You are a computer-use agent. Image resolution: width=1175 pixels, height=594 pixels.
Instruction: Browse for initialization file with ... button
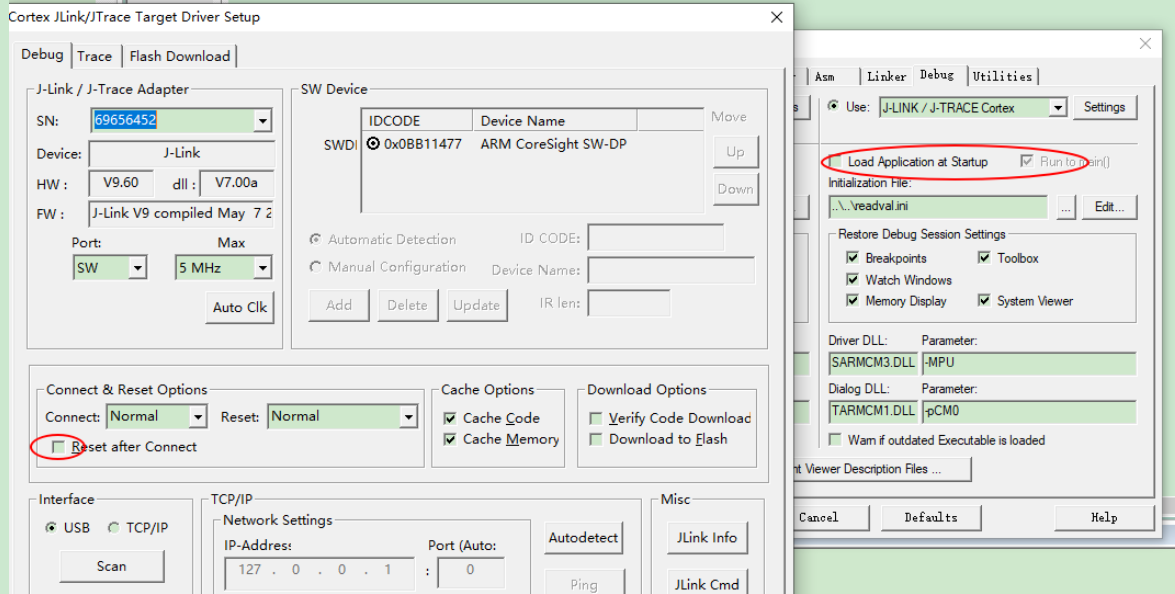[1066, 207]
